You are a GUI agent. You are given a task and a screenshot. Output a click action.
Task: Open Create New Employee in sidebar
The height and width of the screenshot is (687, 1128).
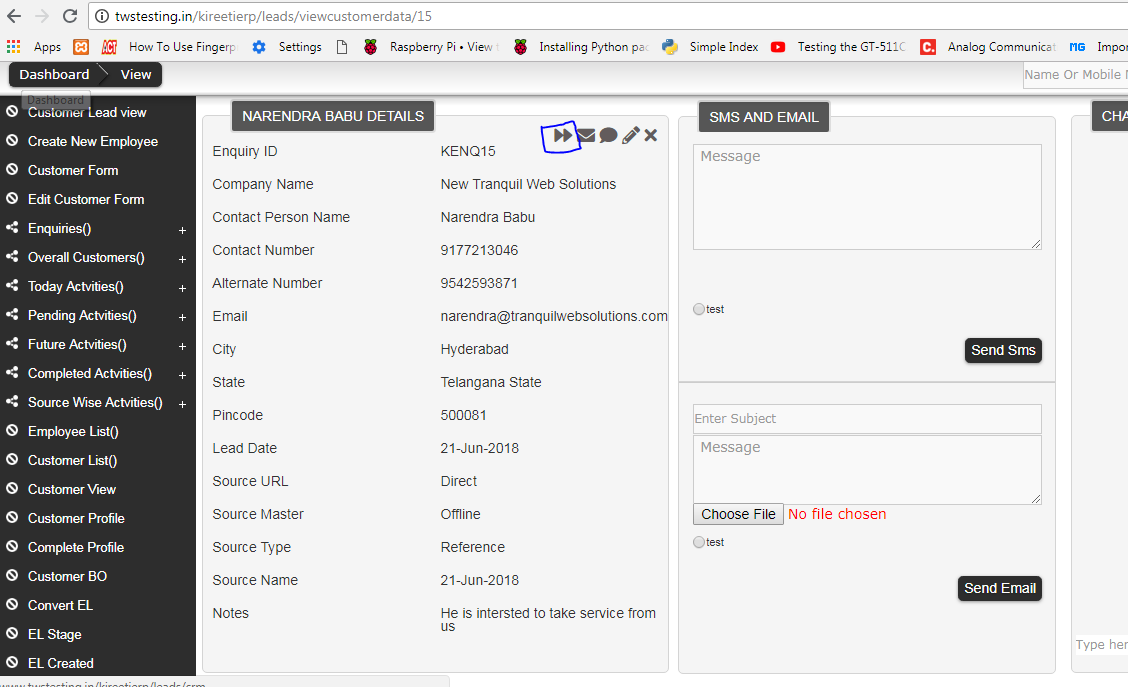(x=92, y=141)
